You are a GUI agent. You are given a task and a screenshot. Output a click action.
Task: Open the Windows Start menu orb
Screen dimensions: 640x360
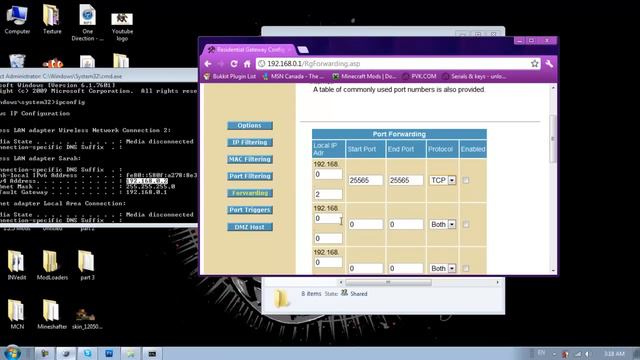pos(12,353)
